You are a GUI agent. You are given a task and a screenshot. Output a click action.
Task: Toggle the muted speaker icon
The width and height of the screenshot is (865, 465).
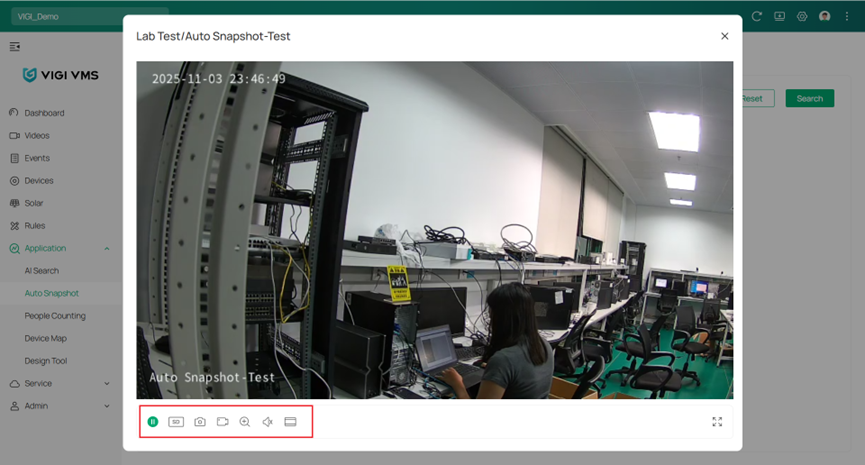coord(268,422)
